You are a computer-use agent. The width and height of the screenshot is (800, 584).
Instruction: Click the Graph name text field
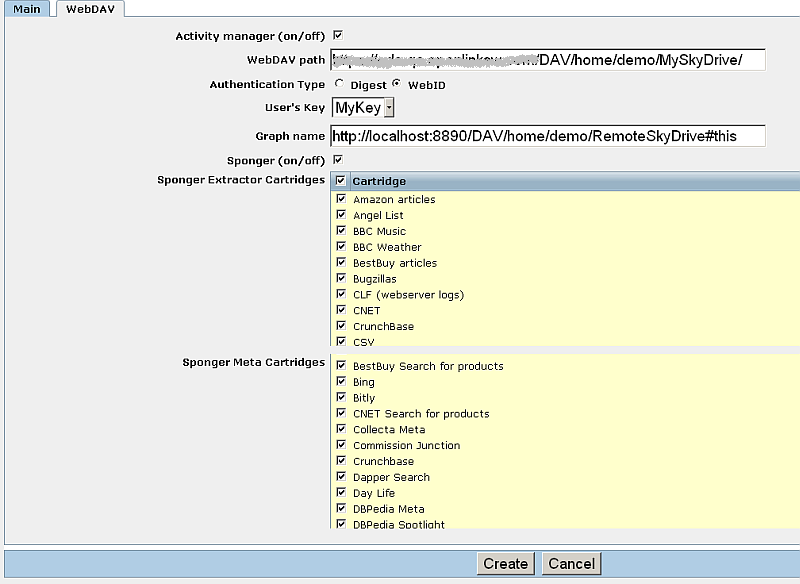[x=548, y=135]
